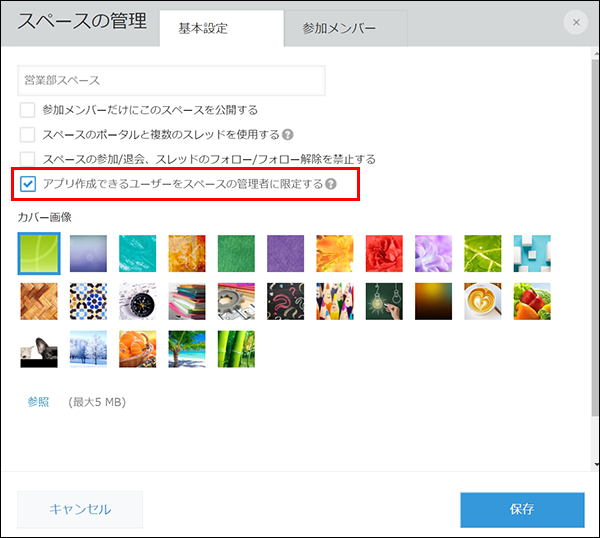This screenshot has width=600, height=538.
Task: Pick the white cubes on blue cover
Action: click(x=532, y=253)
